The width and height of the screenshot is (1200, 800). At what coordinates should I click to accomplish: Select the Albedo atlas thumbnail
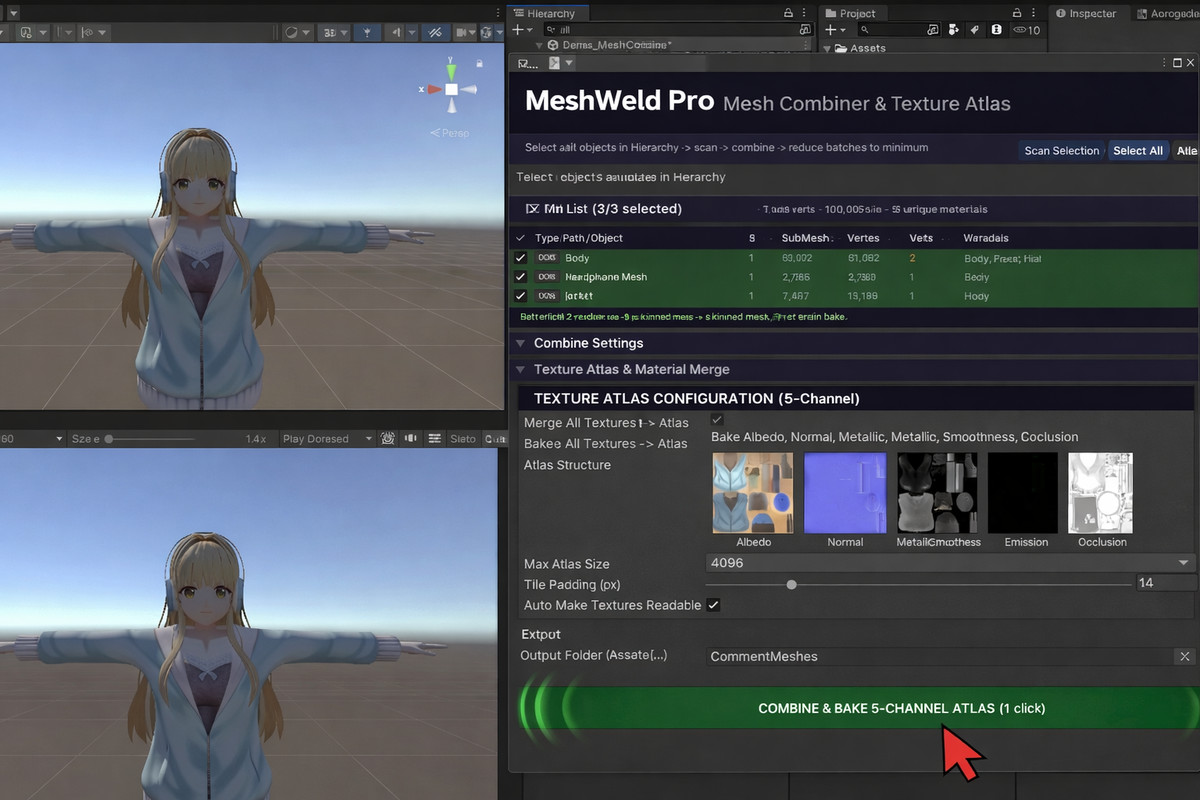pos(753,492)
